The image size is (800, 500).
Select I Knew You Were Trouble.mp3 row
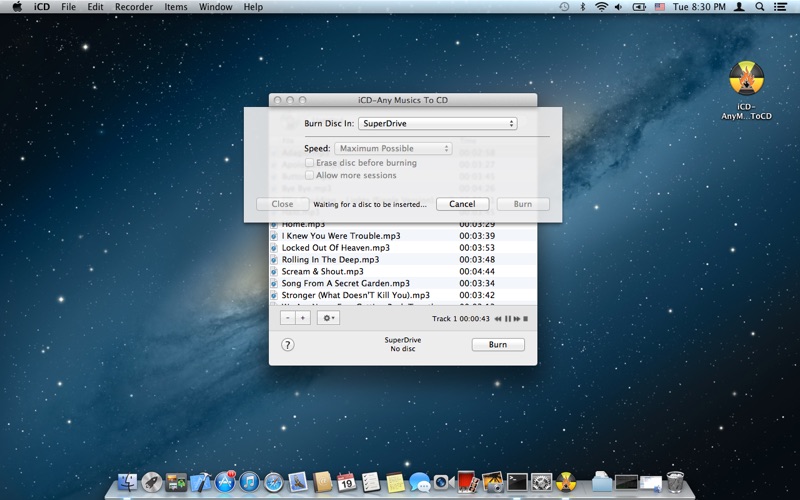pos(403,236)
